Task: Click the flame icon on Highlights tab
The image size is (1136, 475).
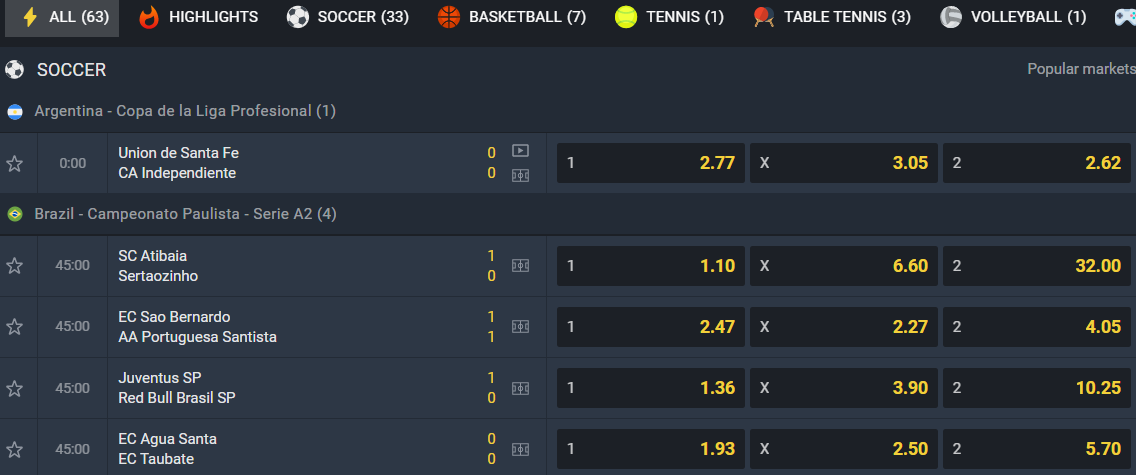Action: tap(149, 17)
